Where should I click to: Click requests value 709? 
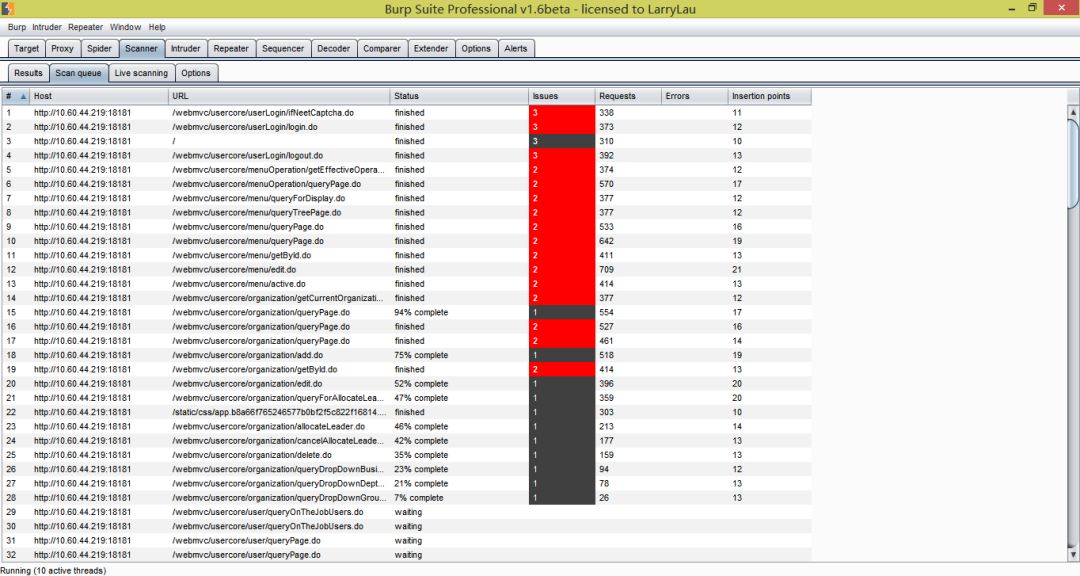606,269
